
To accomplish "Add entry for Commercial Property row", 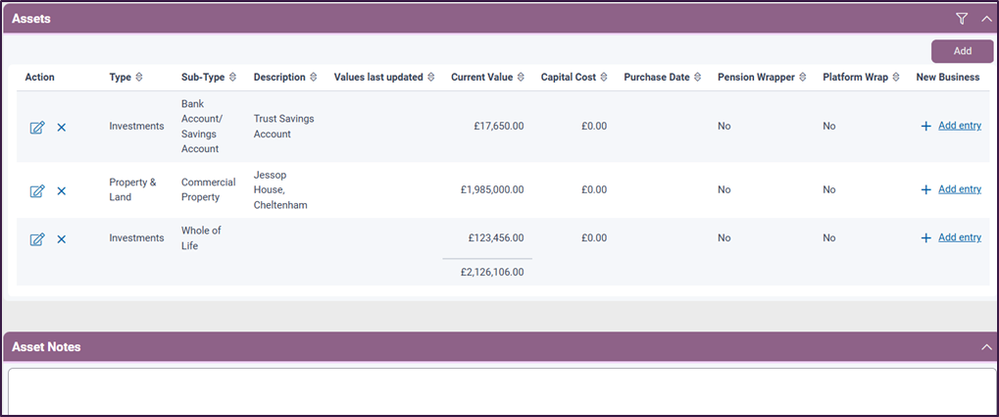I will click(x=959, y=190).
